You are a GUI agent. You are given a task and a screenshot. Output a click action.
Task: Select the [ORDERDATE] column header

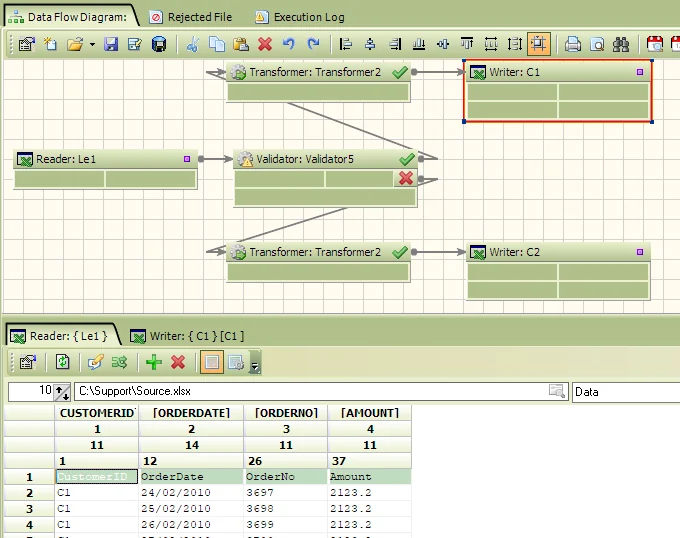(191, 413)
